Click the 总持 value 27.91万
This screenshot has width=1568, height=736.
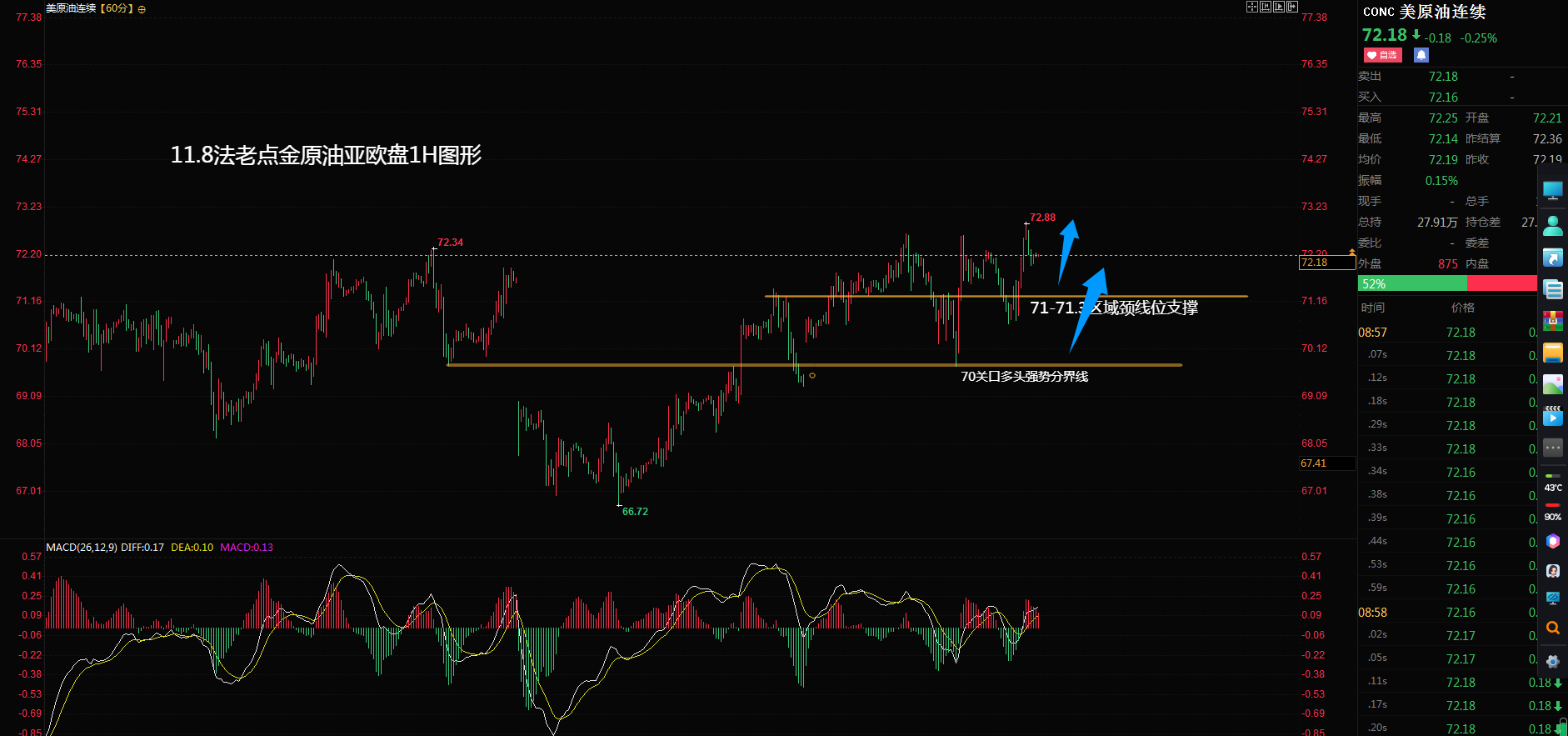(1437, 223)
